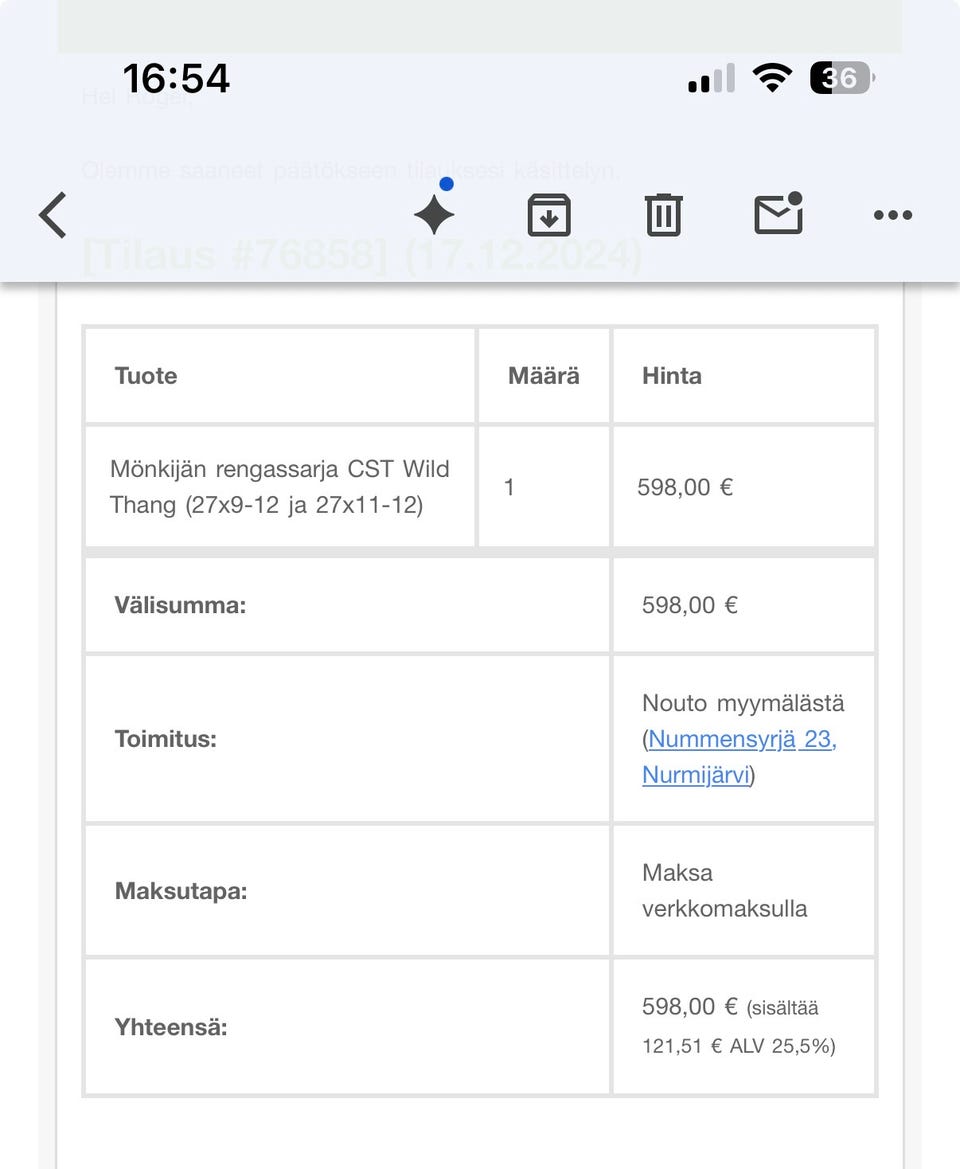The width and height of the screenshot is (960, 1169).
Task: Tap the Maksa verkkomaksulla payment text
Action: 724,891
